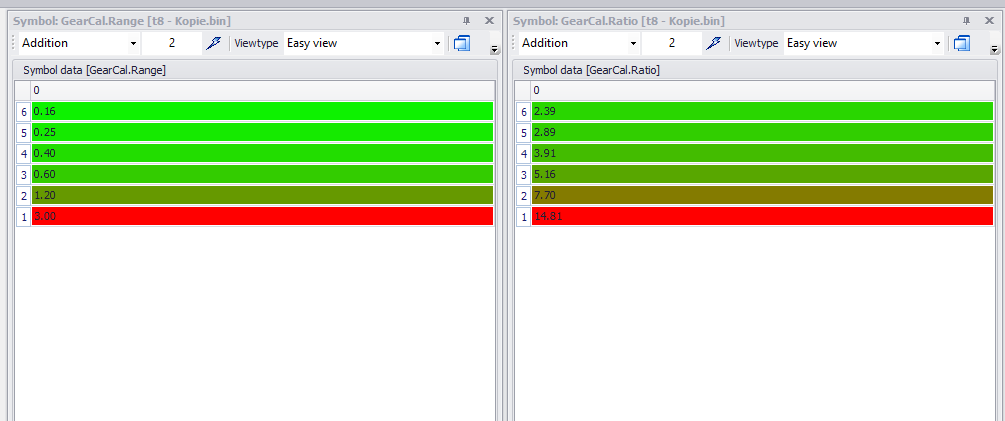Click row header 4 in GearCal.Range table
The width and height of the screenshot is (1005, 421).
[x=24, y=153]
